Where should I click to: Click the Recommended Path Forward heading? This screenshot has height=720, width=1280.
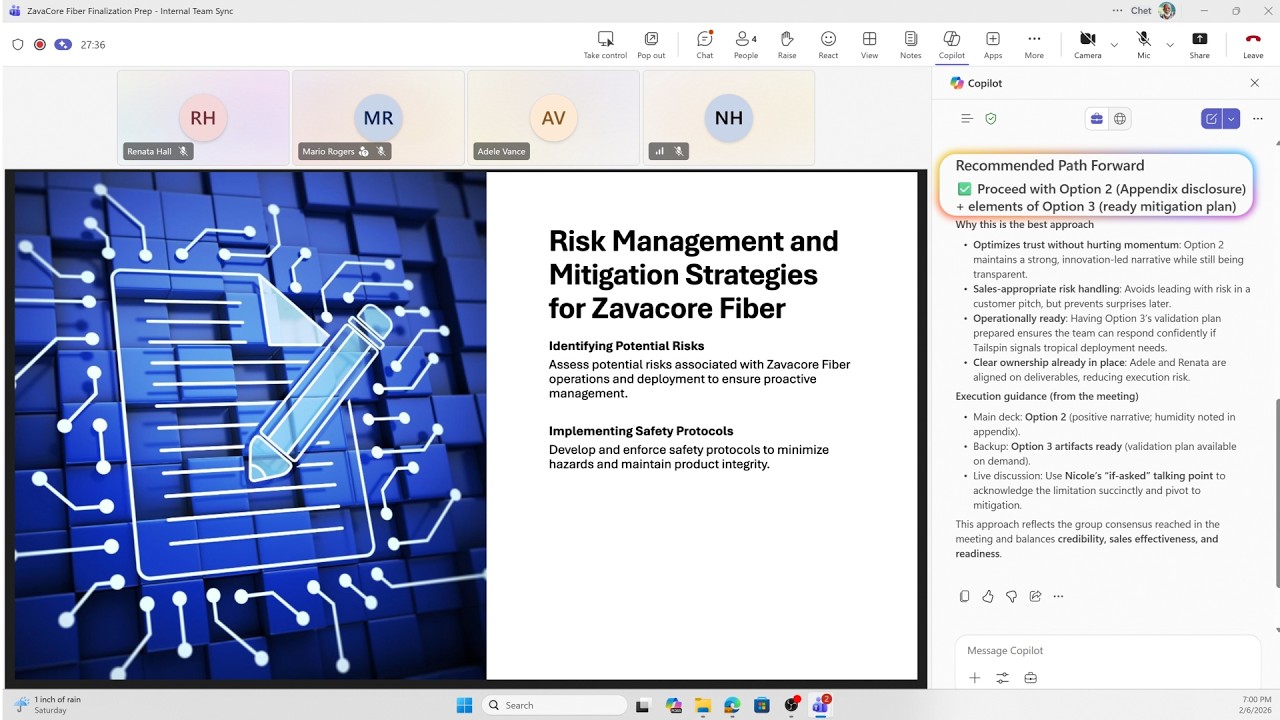click(x=1049, y=166)
